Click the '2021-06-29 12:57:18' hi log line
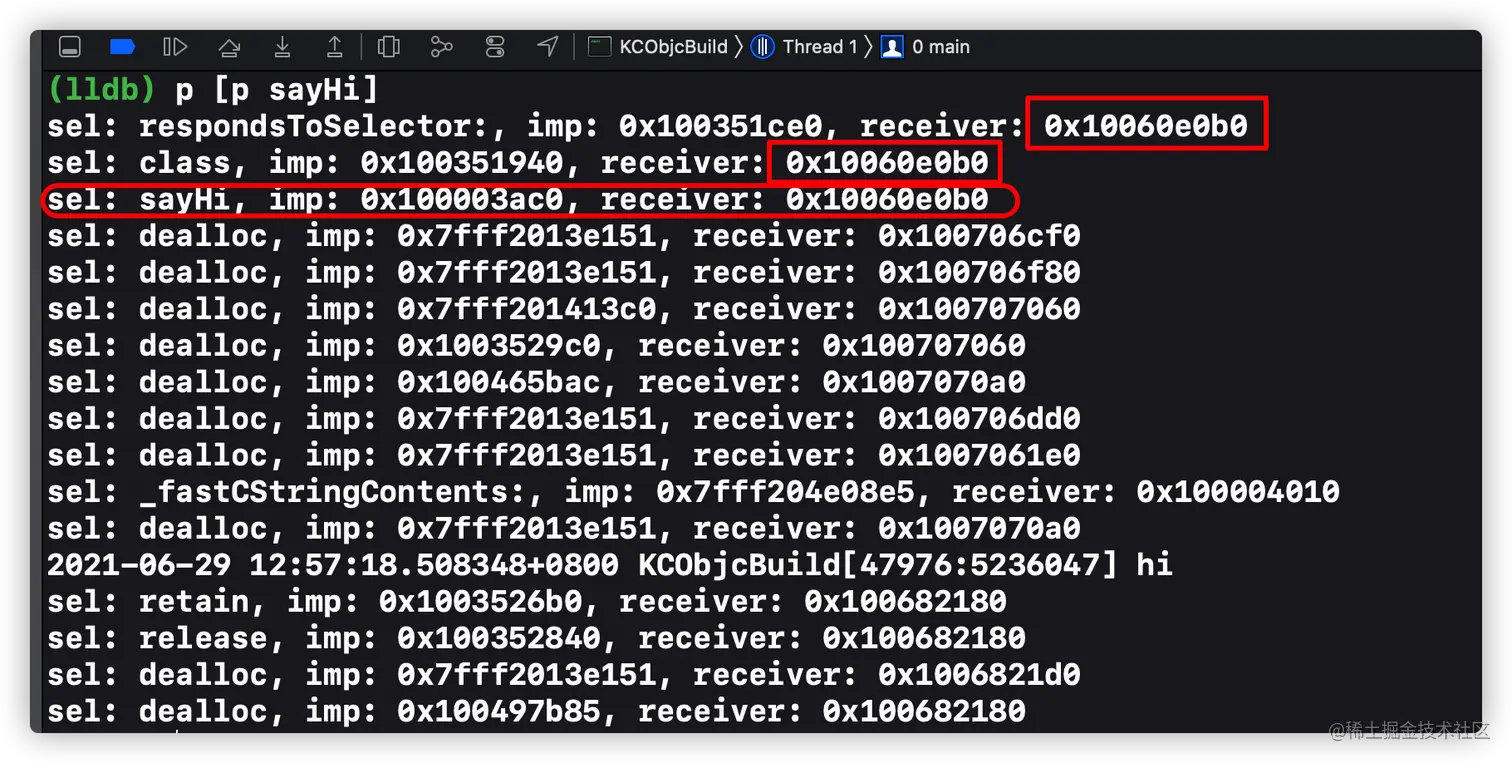The image size is (1512, 763). tap(610, 564)
